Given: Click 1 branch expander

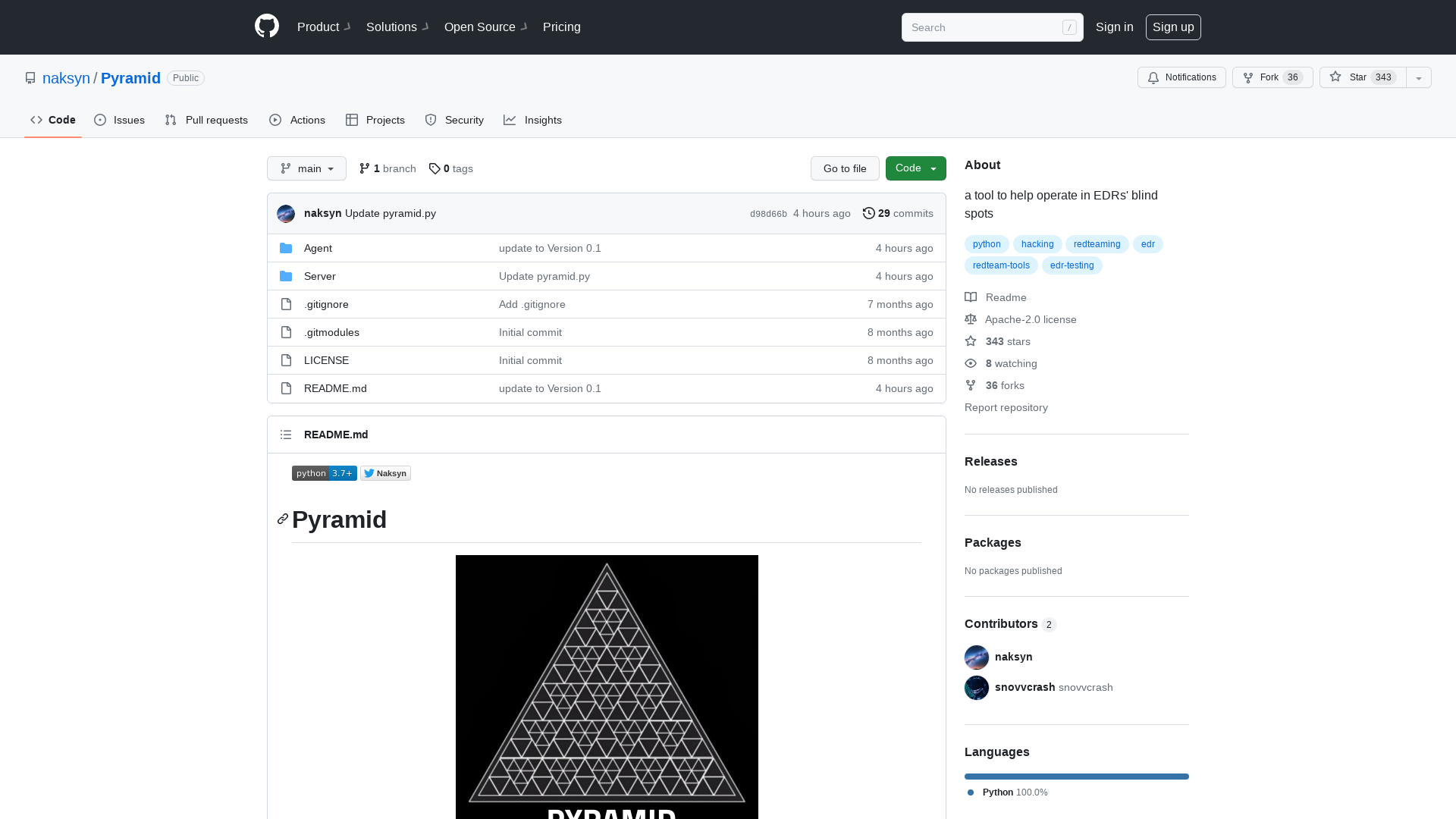Looking at the screenshot, I should (x=387, y=168).
